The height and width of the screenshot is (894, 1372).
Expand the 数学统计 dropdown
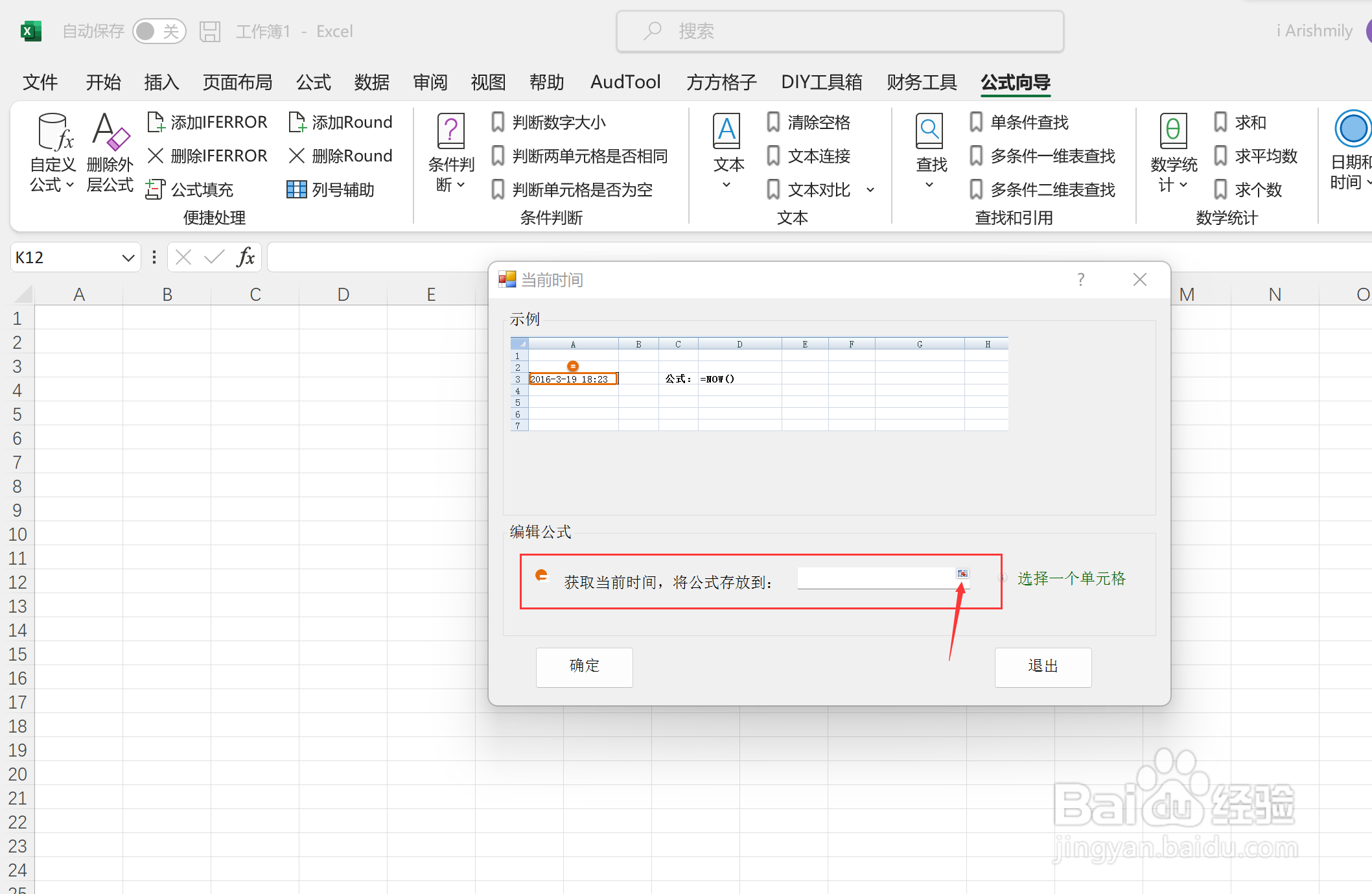1184,184
